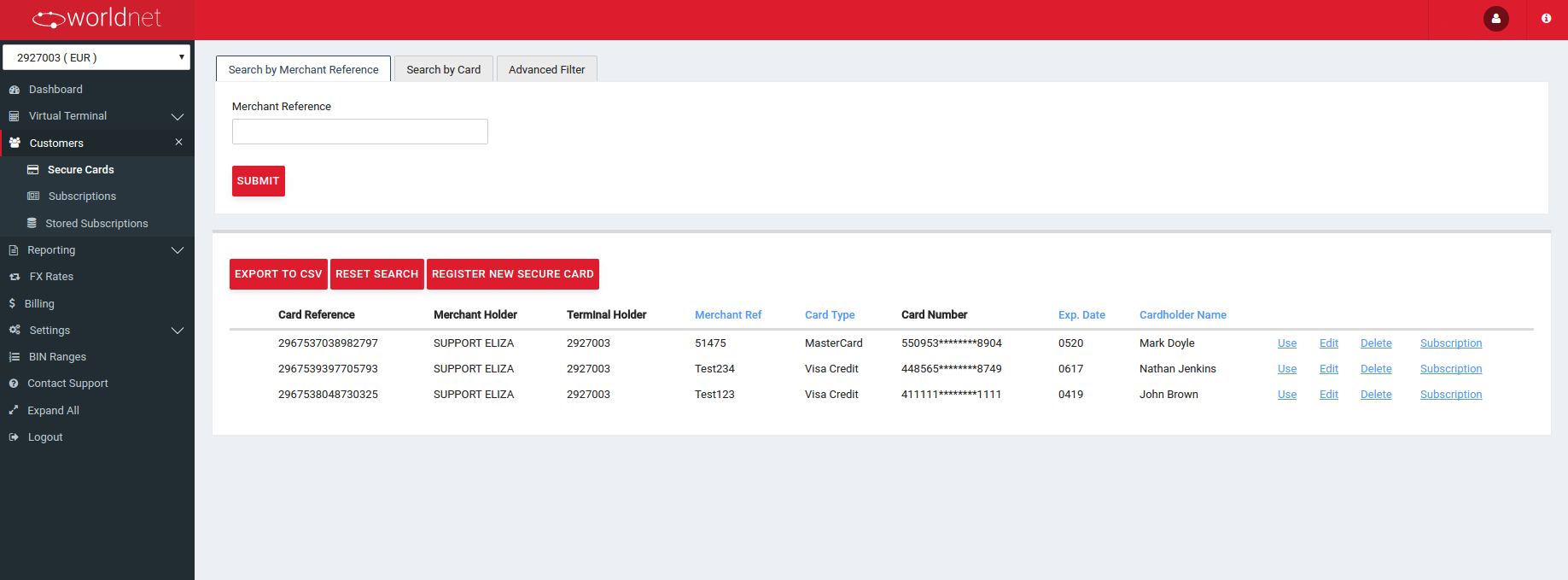Click card number 411111********1111

pyautogui.click(x=951, y=395)
